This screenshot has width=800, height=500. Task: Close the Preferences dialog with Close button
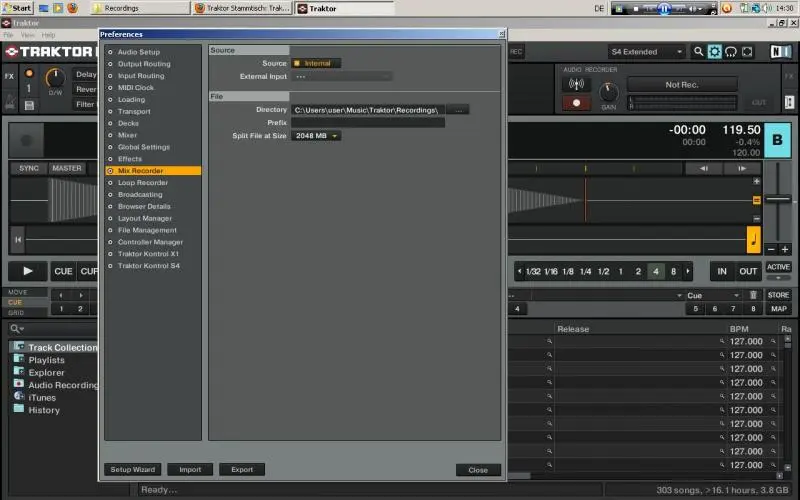point(478,470)
